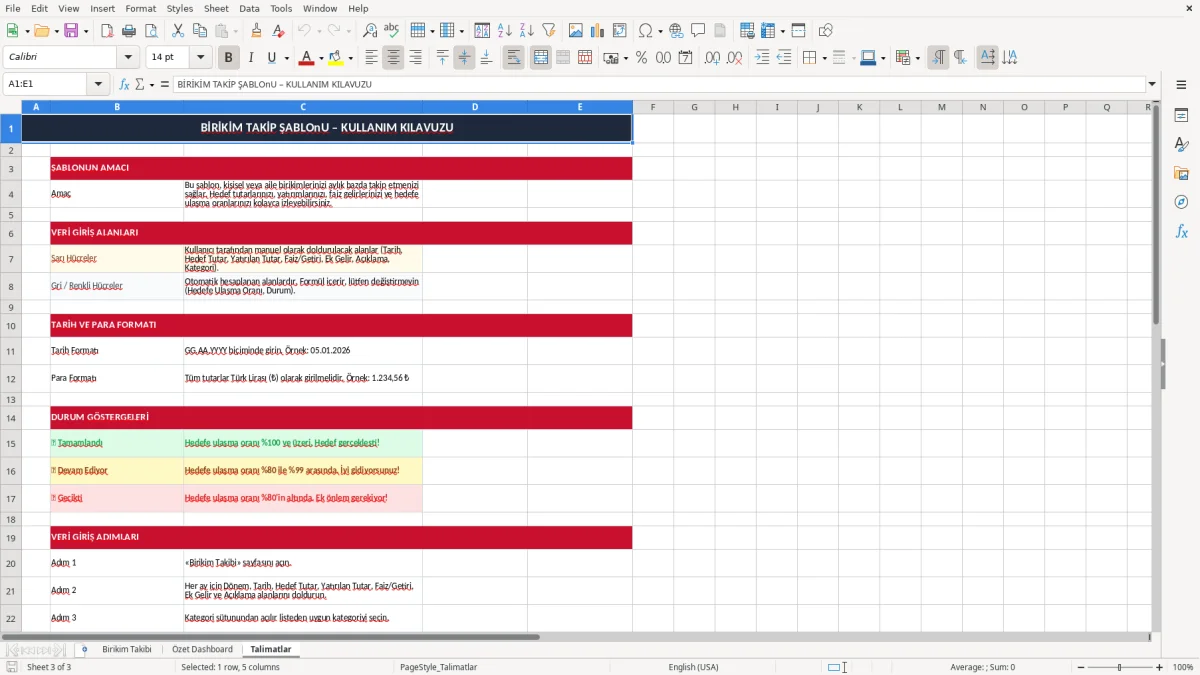Screen dimensions: 1200x675
Task: Click the Cut scissors icon
Action: pyautogui.click(x=178, y=31)
